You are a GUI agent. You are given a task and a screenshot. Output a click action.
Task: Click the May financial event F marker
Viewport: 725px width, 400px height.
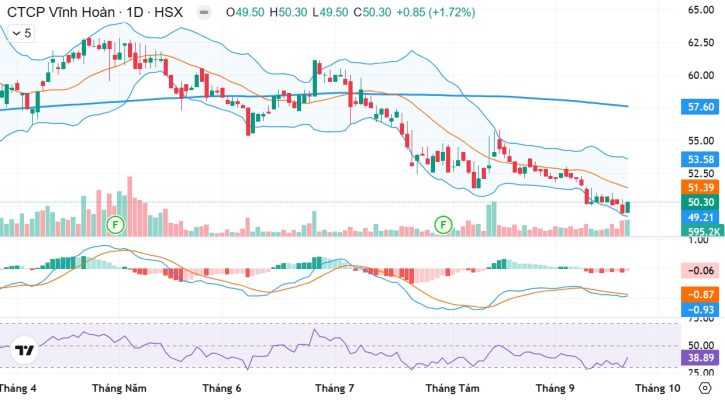click(116, 225)
